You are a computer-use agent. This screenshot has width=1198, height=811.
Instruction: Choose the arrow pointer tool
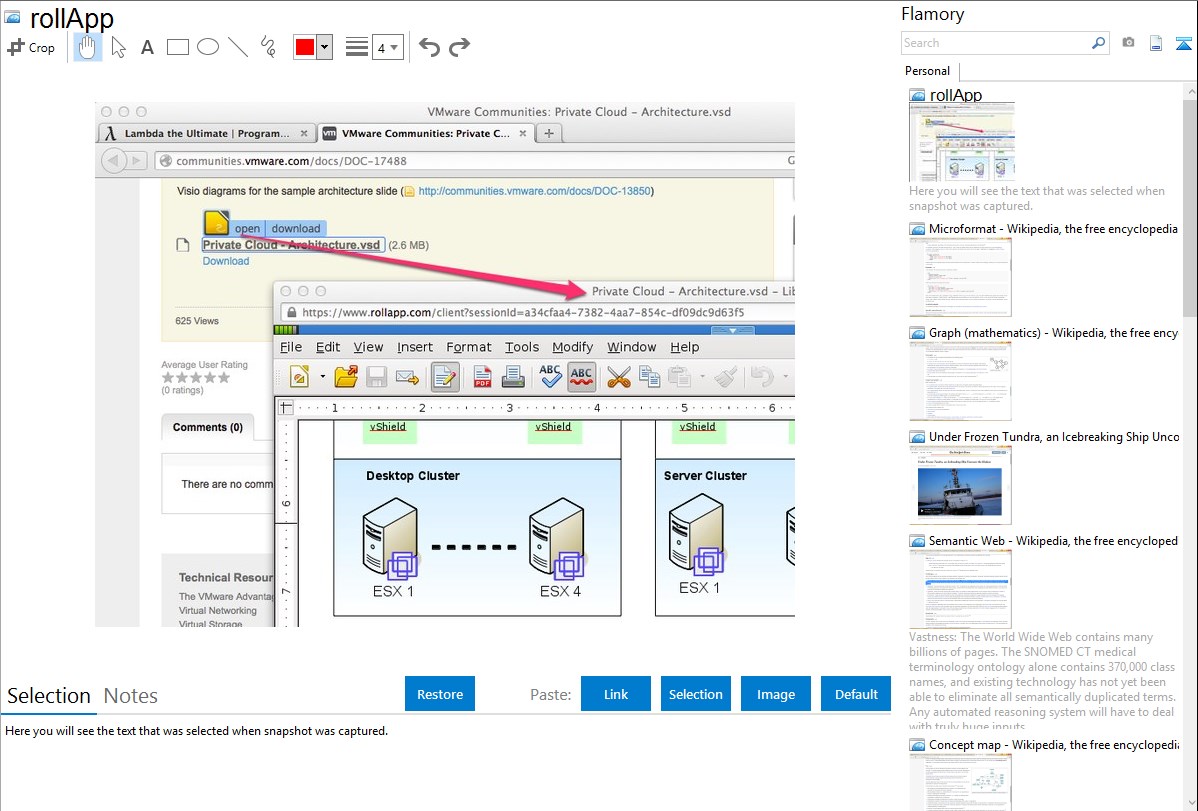click(118, 47)
